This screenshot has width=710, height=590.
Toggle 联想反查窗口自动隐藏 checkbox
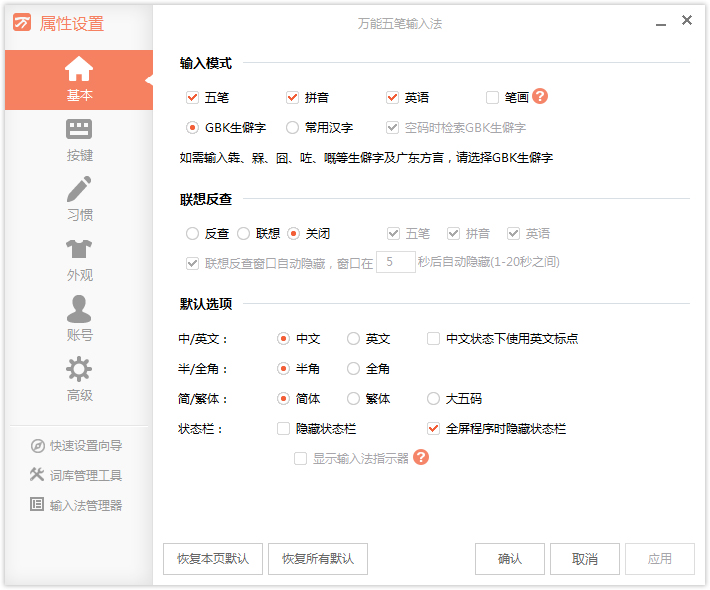[x=192, y=264]
